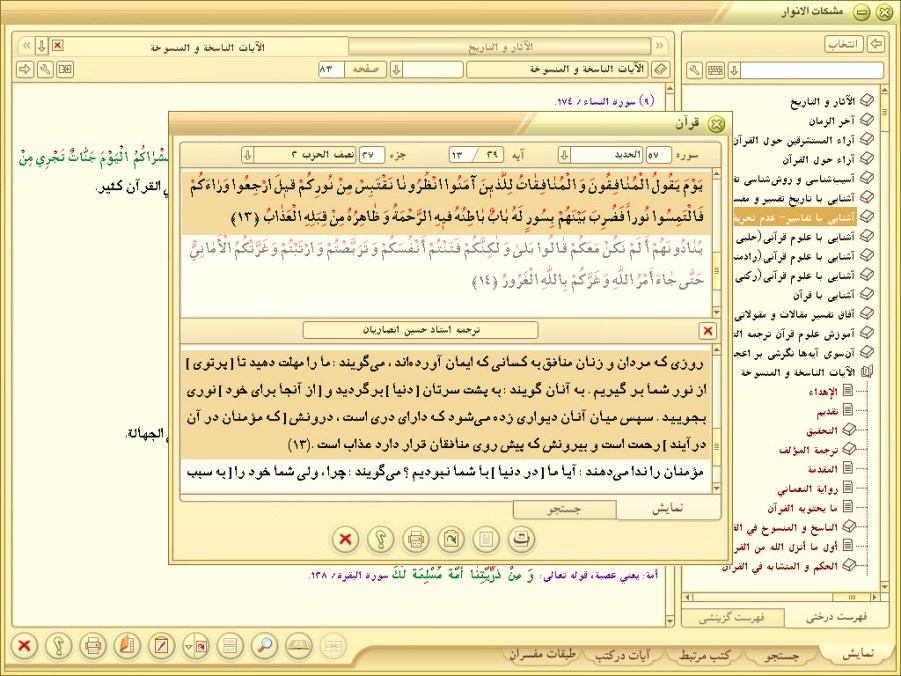Close the translation pane with red X

(x=708, y=331)
